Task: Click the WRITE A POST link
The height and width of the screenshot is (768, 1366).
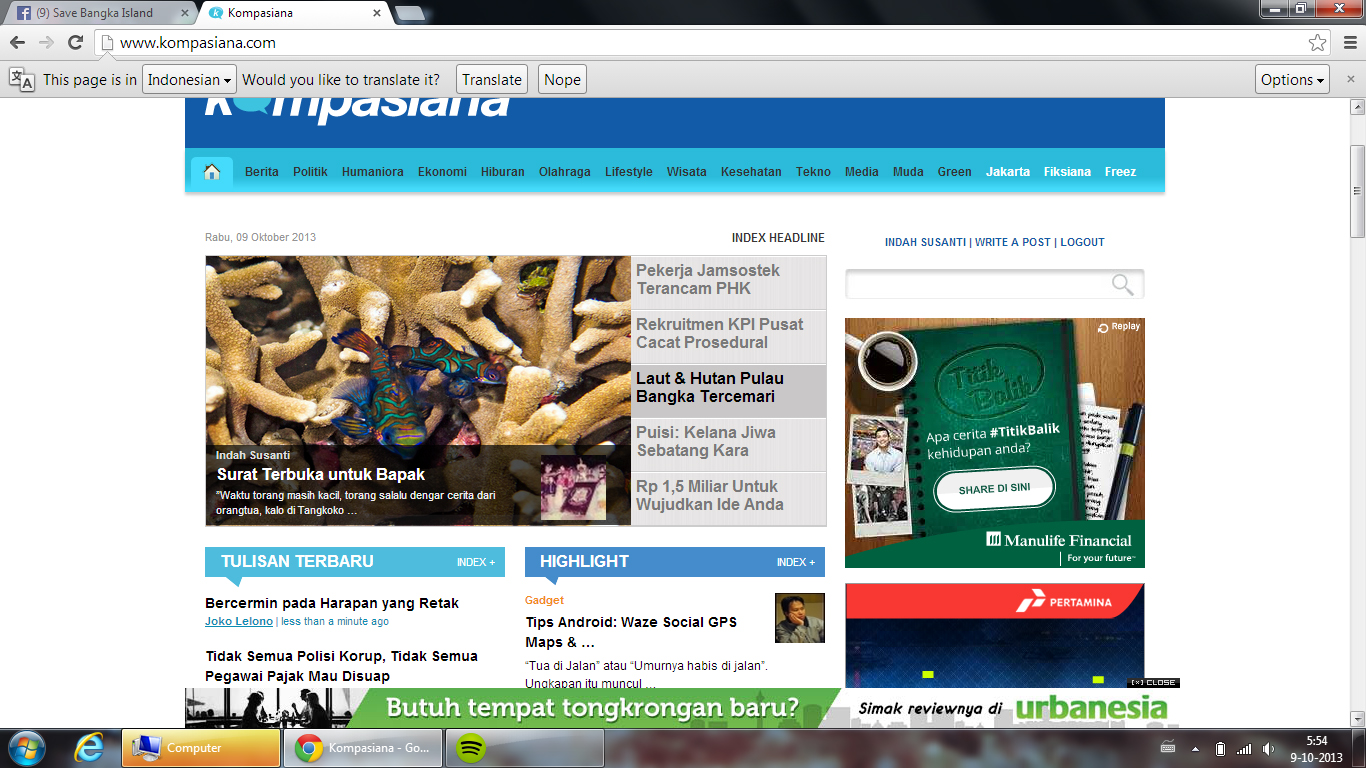Action: [x=1012, y=242]
